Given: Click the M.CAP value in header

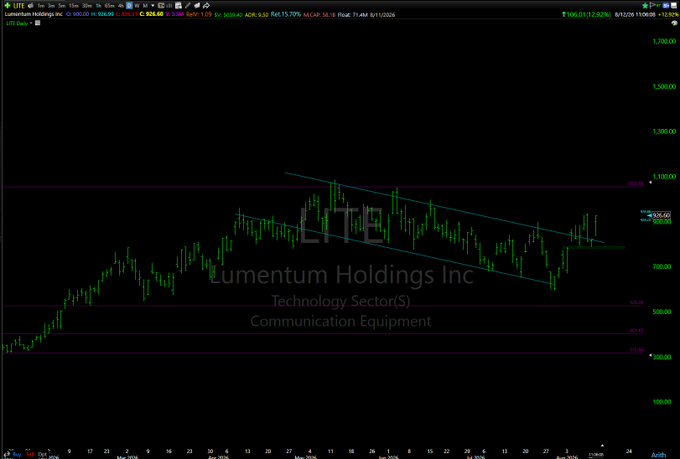Looking at the screenshot, I should pos(319,14).
